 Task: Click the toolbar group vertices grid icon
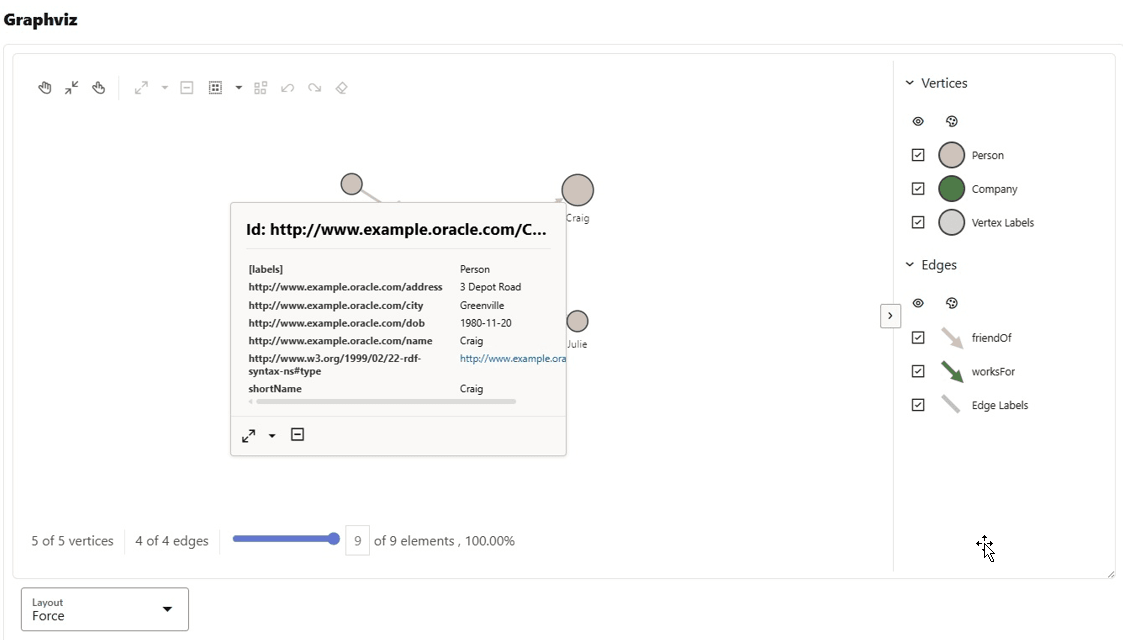215,88
